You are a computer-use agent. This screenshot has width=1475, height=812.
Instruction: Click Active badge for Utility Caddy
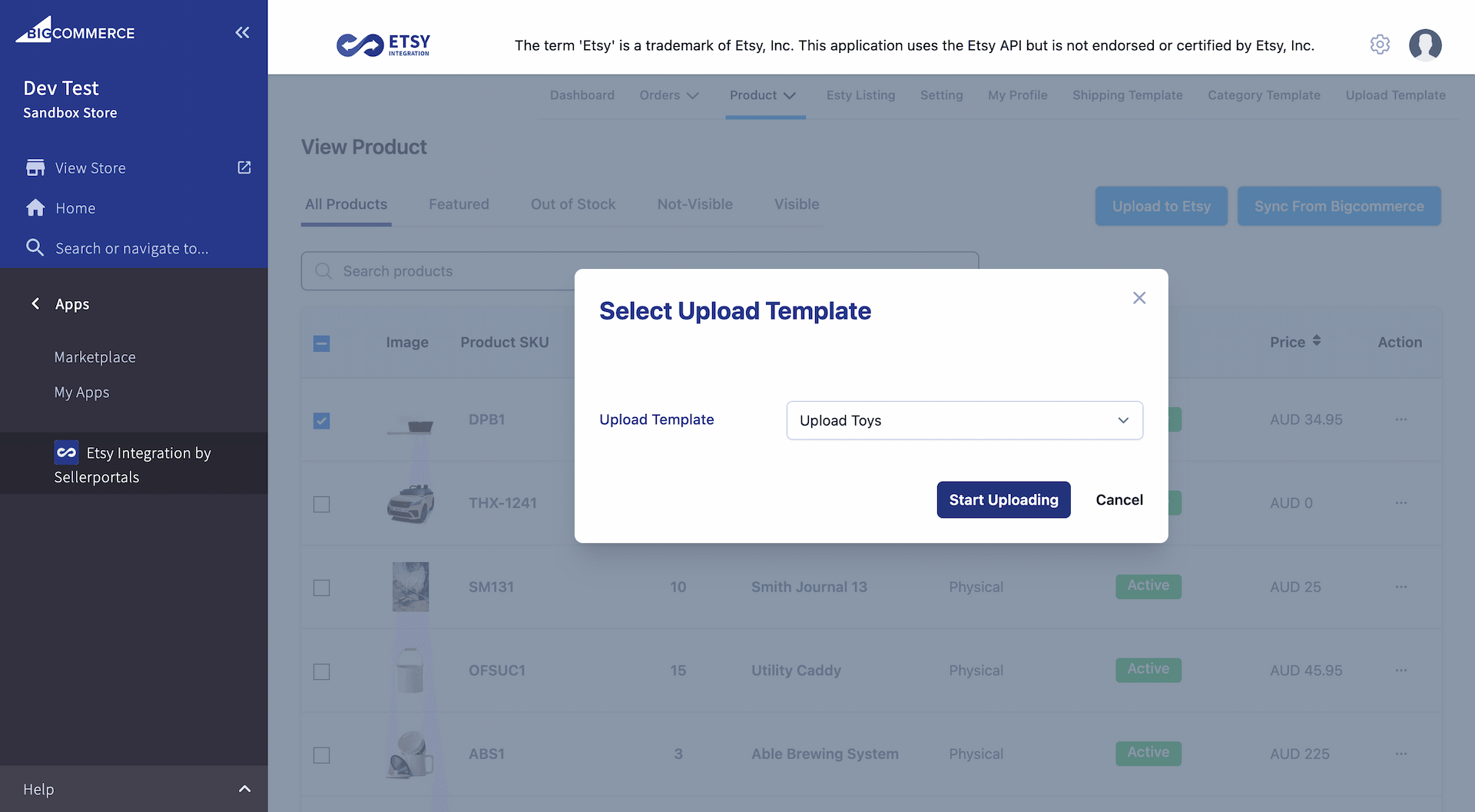[1149, 670]
